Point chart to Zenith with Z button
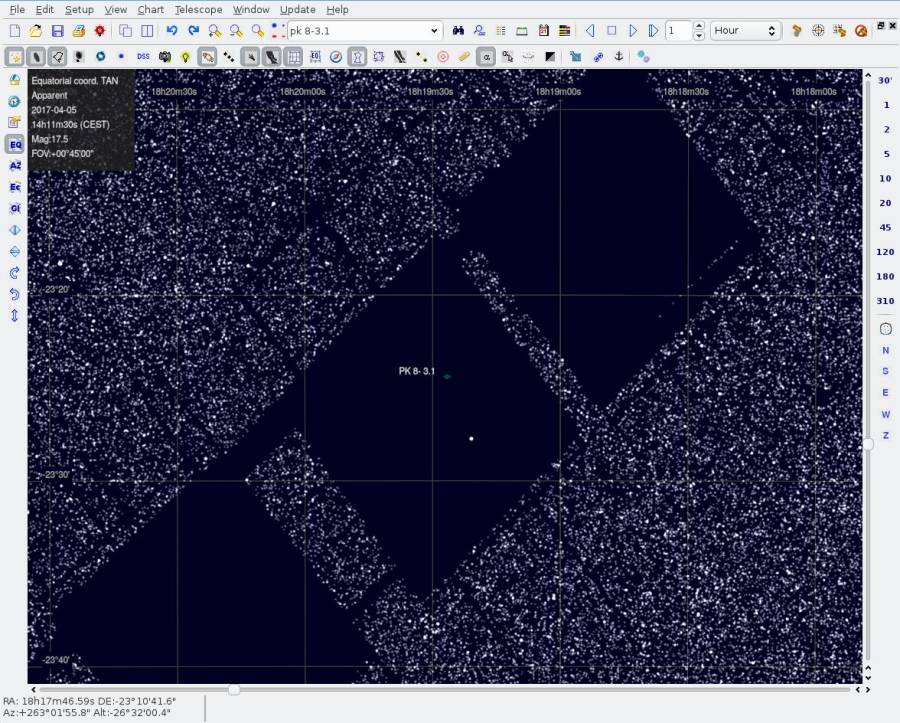Screen dimensions: 900x723 [885, 436]
